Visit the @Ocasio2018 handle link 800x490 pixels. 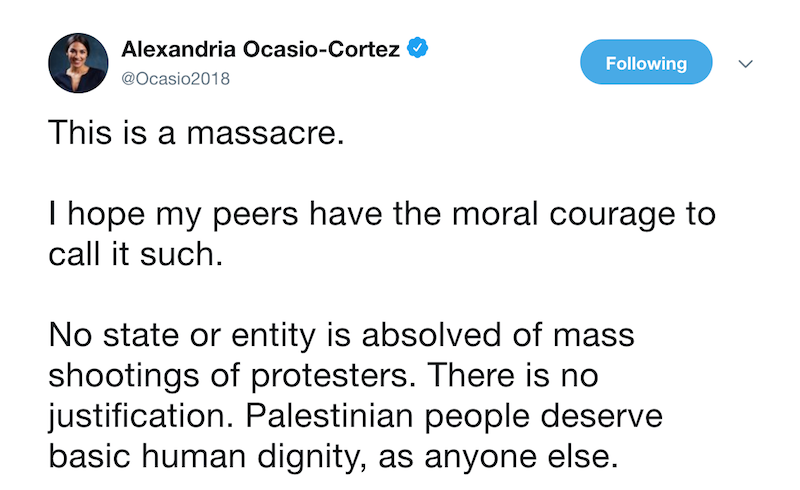point(175,77)
